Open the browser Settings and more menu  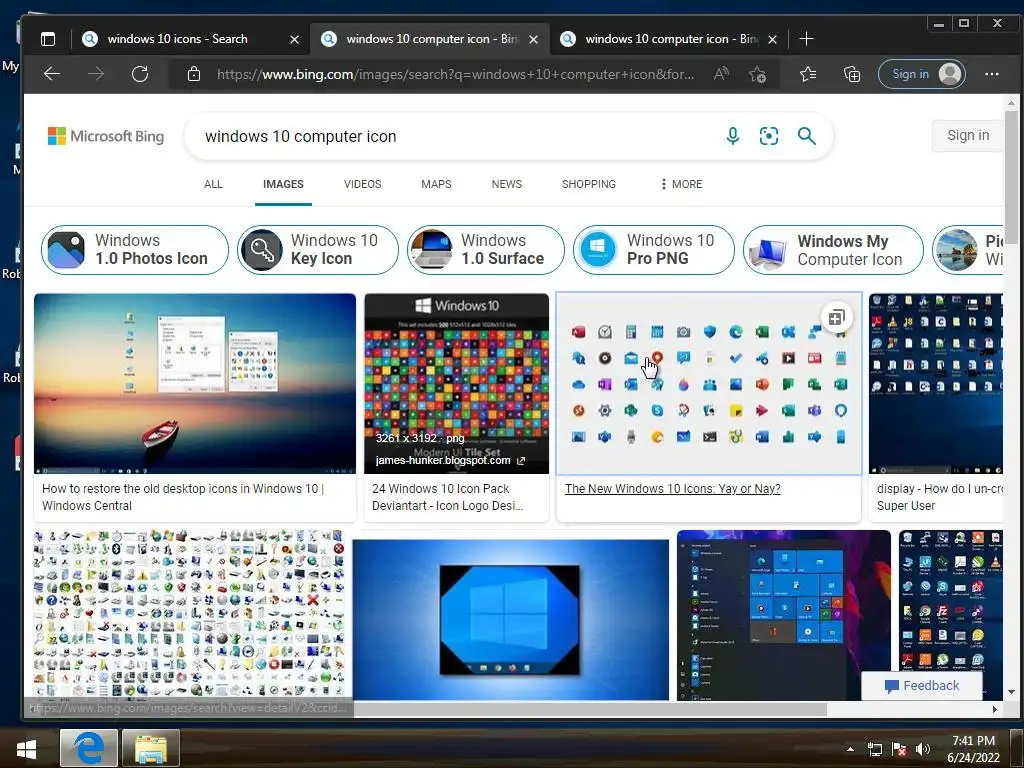[x=991, y=74]
